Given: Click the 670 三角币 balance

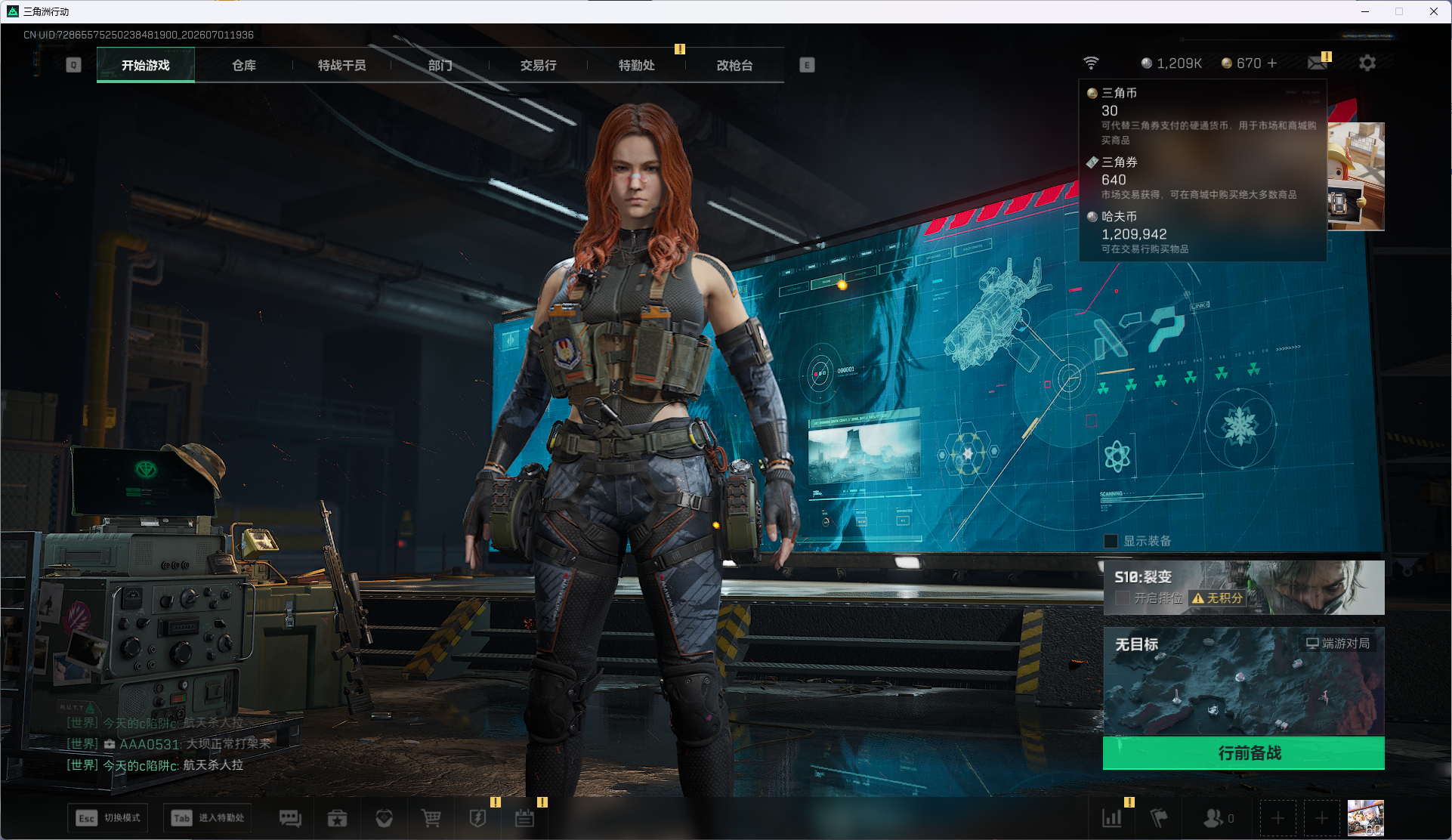Looking at the screenshot, I should pos(1241,63).
